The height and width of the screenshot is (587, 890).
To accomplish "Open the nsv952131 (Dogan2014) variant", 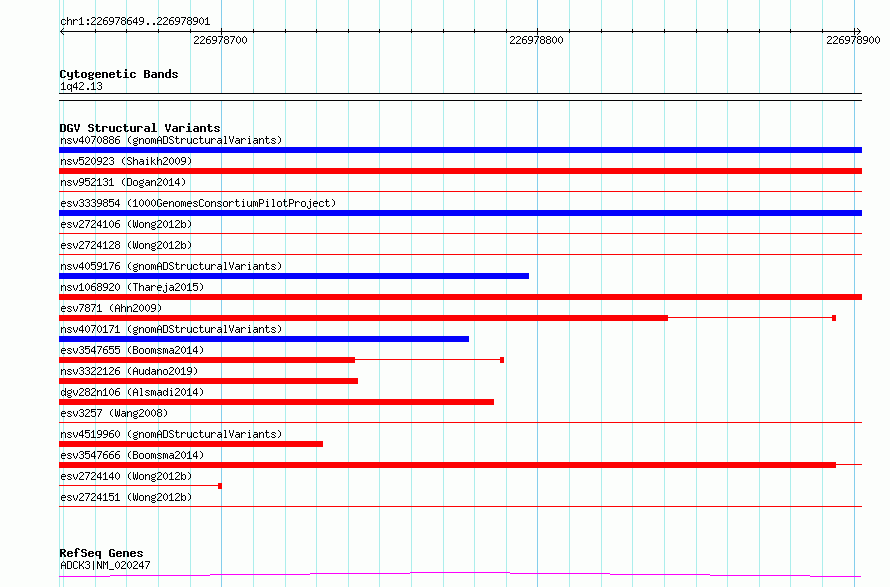I will point(123,182).
